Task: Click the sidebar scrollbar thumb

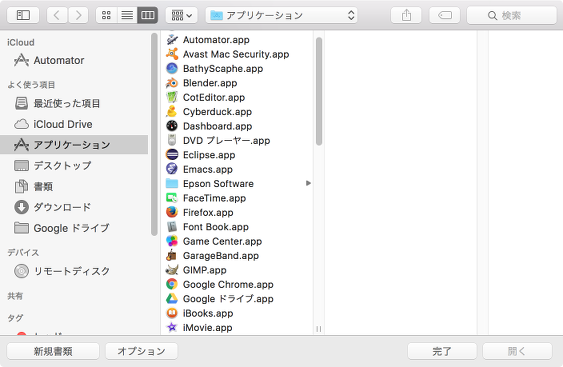Action: coord(154,134)
